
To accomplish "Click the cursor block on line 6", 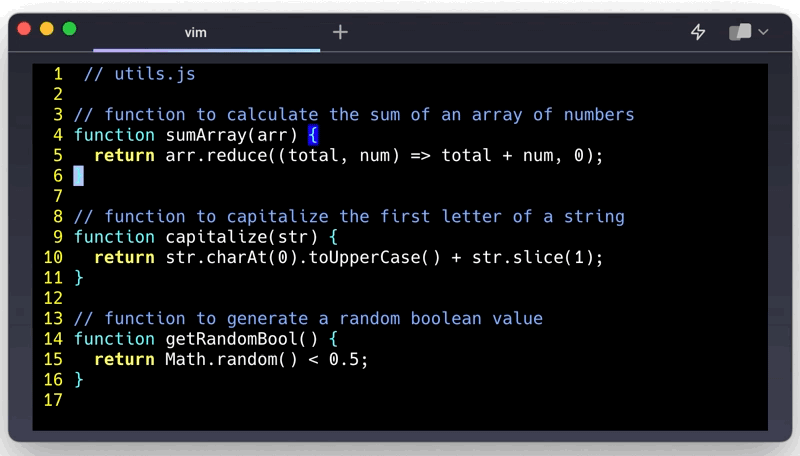I will (79, 176).
